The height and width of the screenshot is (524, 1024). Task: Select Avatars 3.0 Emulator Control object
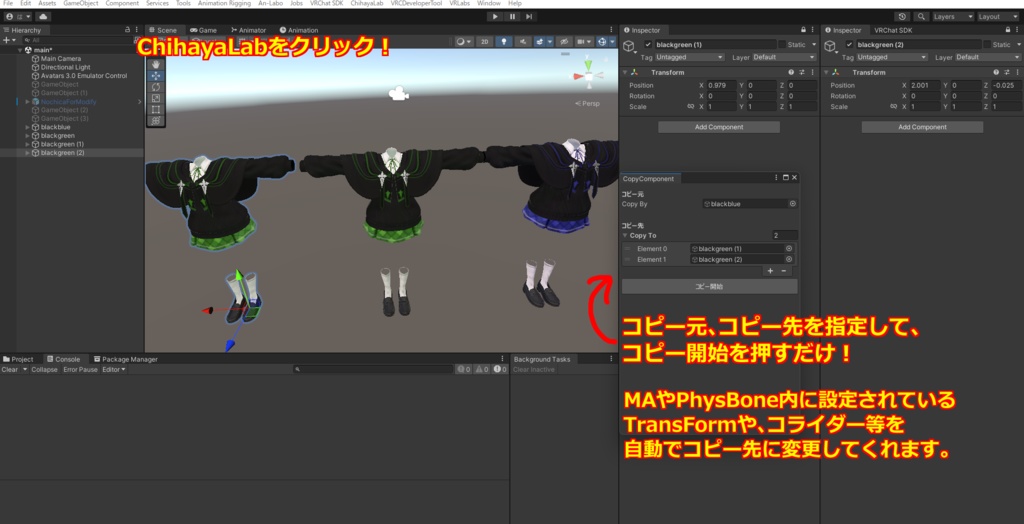pos(83,76)
